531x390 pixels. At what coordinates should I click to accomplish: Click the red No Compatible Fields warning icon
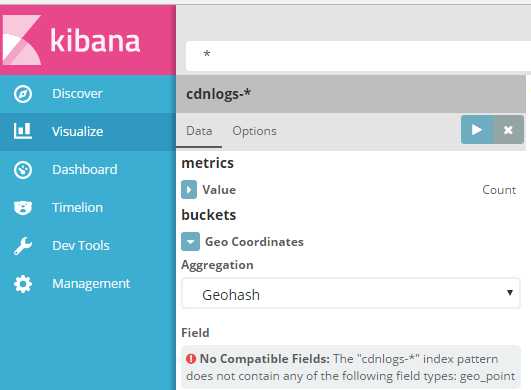(191, 359)
